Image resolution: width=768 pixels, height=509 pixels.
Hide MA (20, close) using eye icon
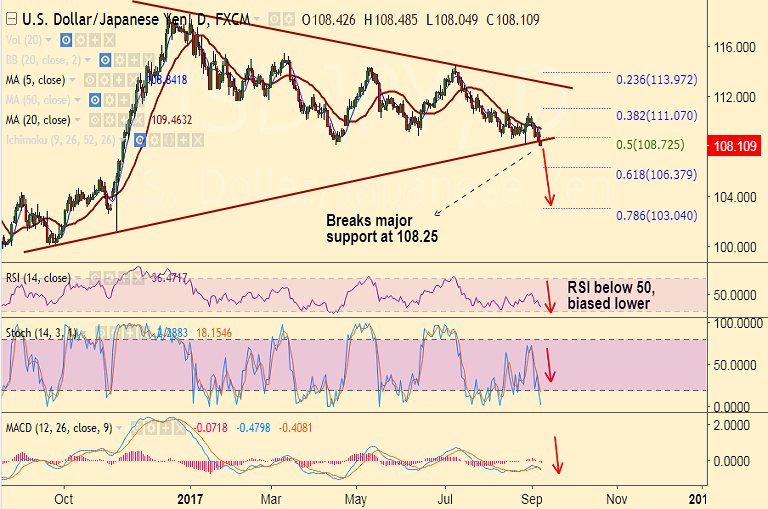click(x=95, y=120)
